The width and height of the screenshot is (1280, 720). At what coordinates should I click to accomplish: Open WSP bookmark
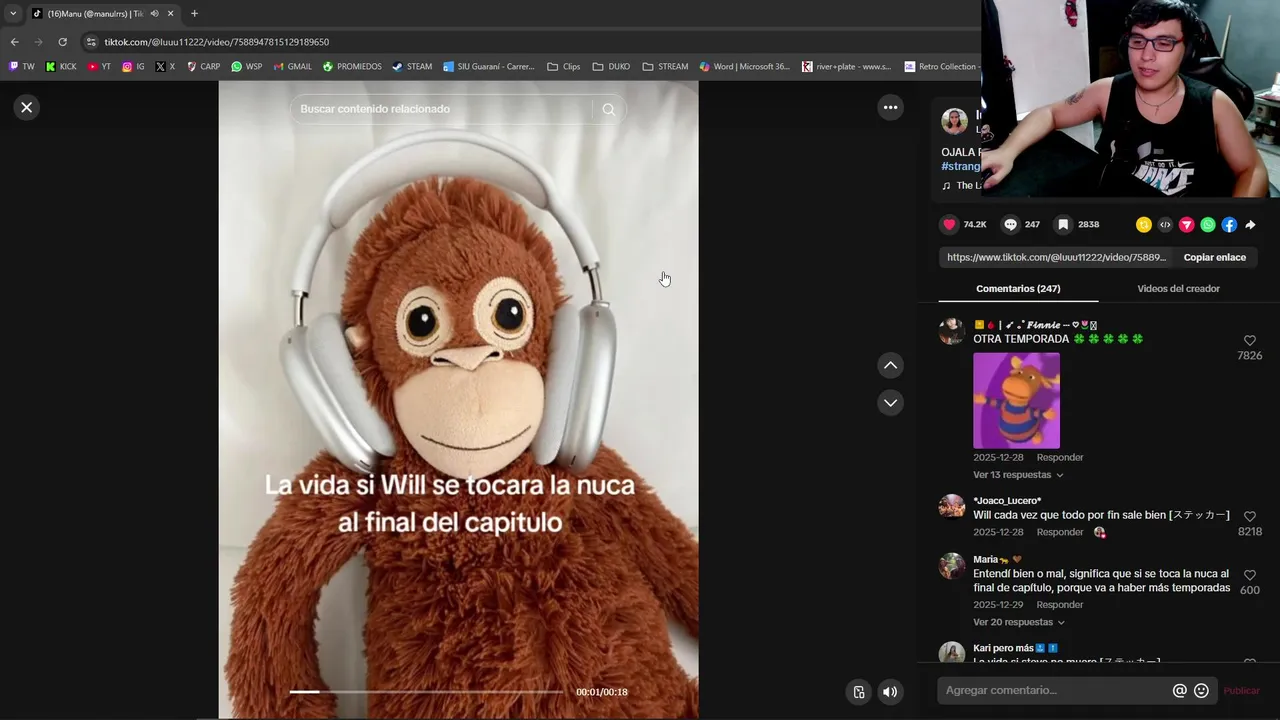(246, 67)
